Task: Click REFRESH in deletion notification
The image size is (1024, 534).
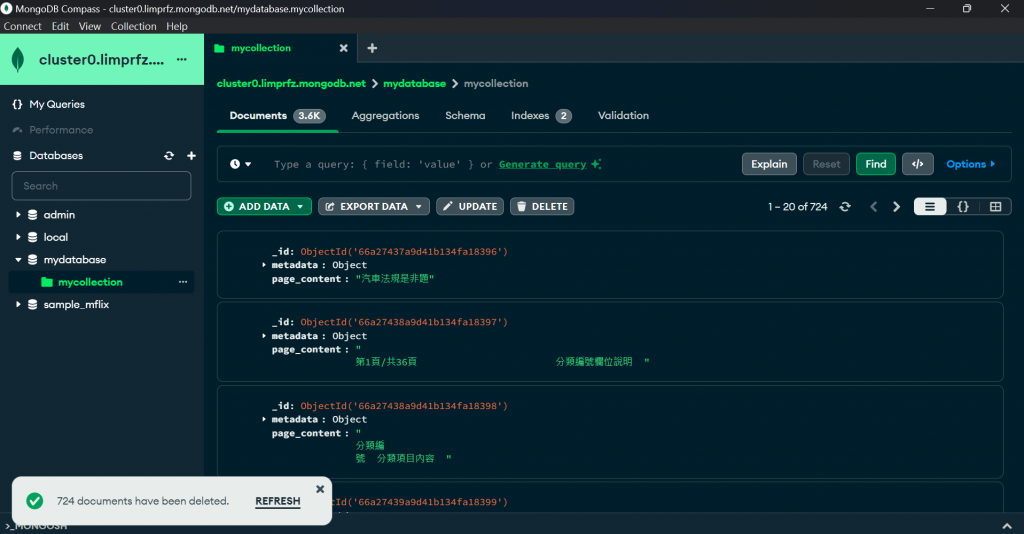Action: pyautogui.click(x=278, y=501)
